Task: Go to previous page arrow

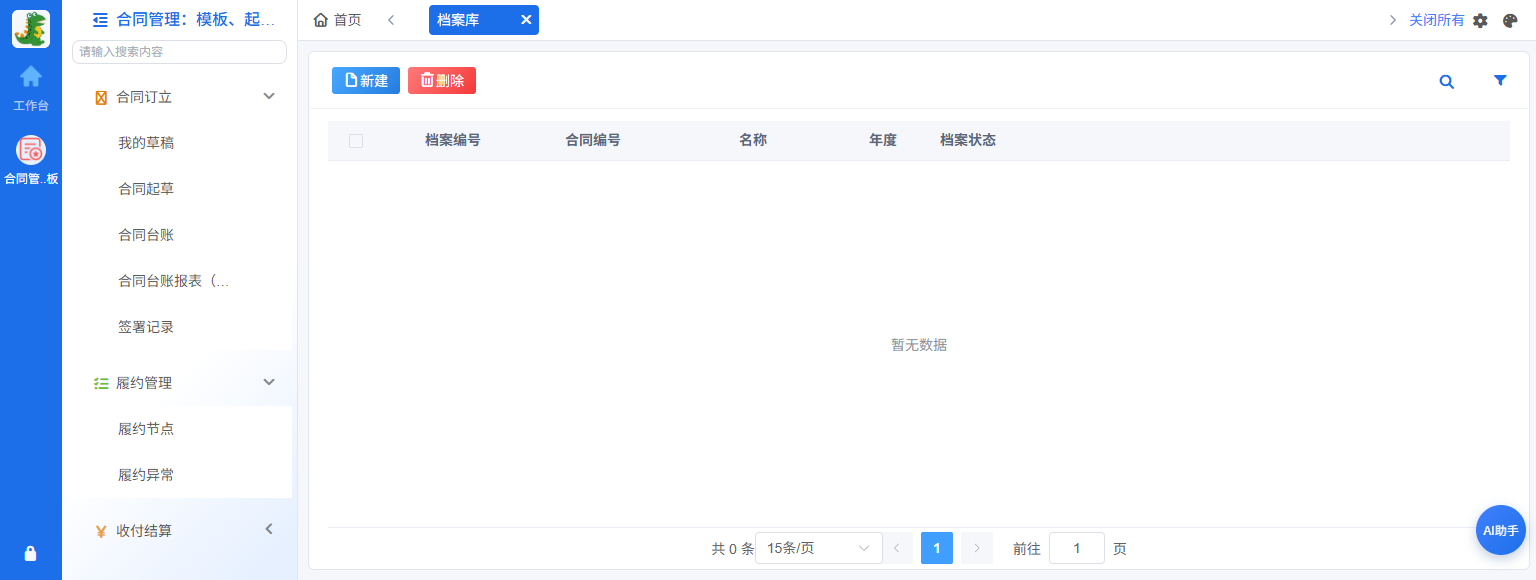Action: coord(897,548)
